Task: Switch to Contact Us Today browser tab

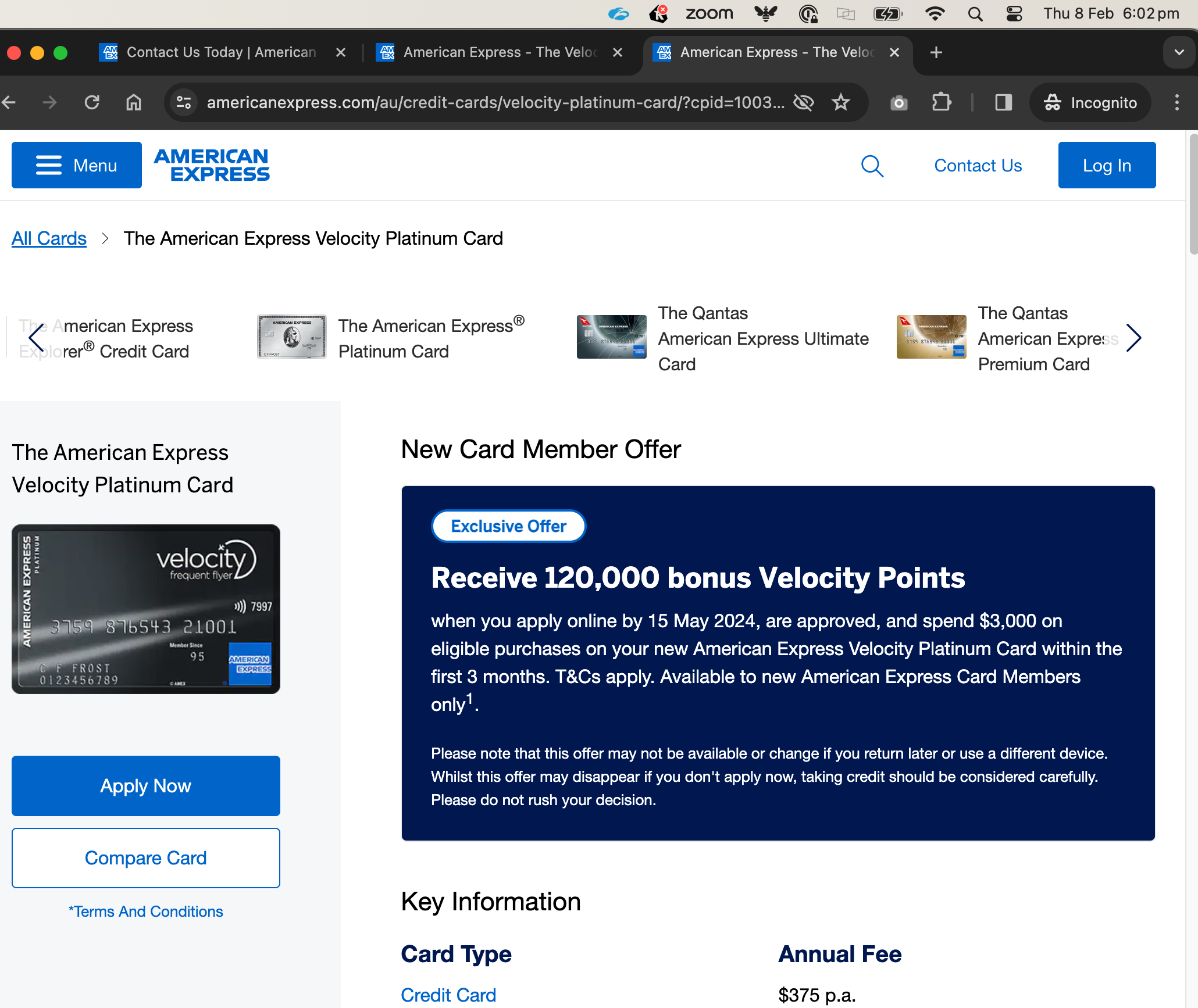Action: [221, 52]
